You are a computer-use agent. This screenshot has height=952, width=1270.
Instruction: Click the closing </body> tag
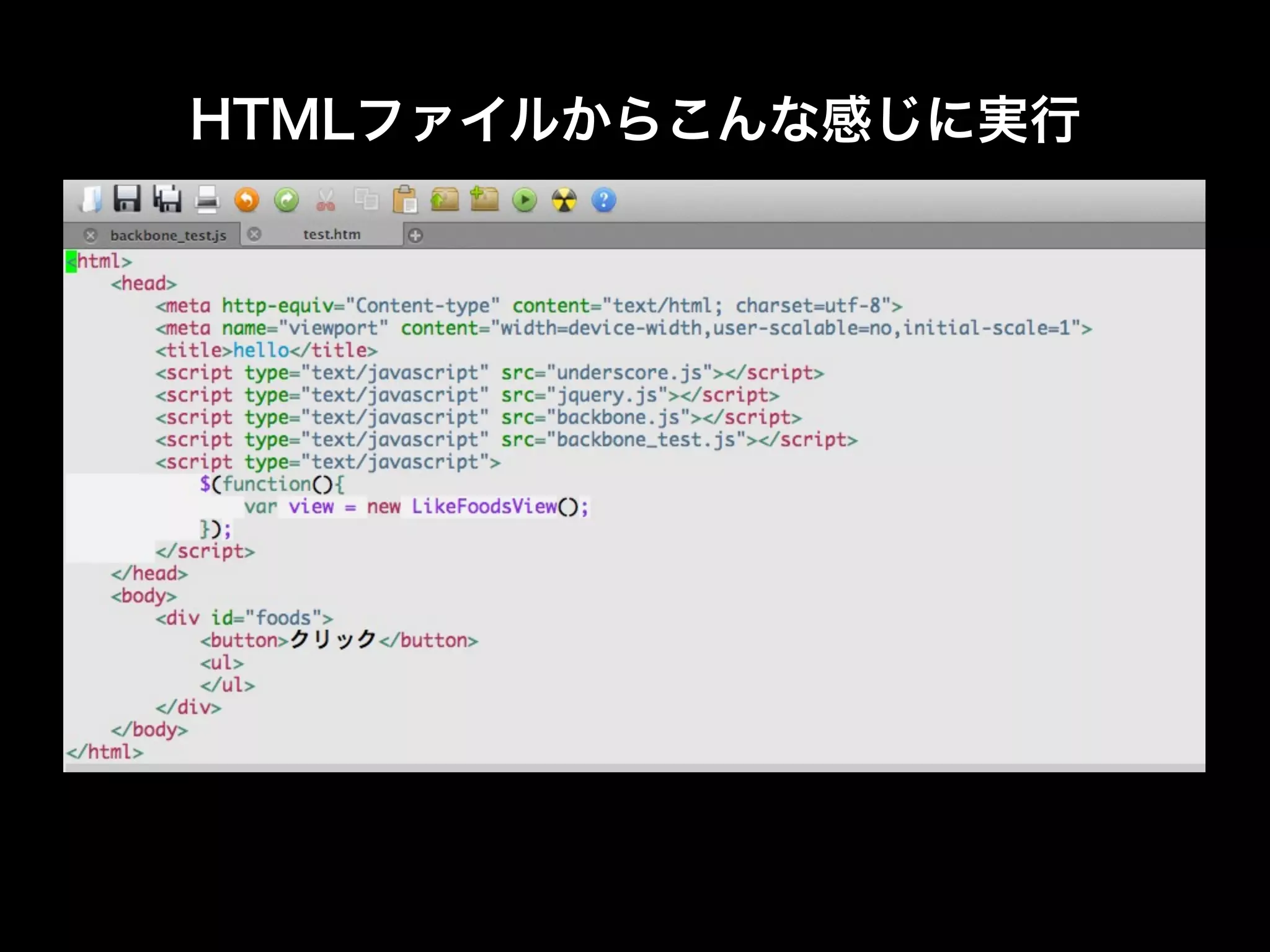(149, 729)
